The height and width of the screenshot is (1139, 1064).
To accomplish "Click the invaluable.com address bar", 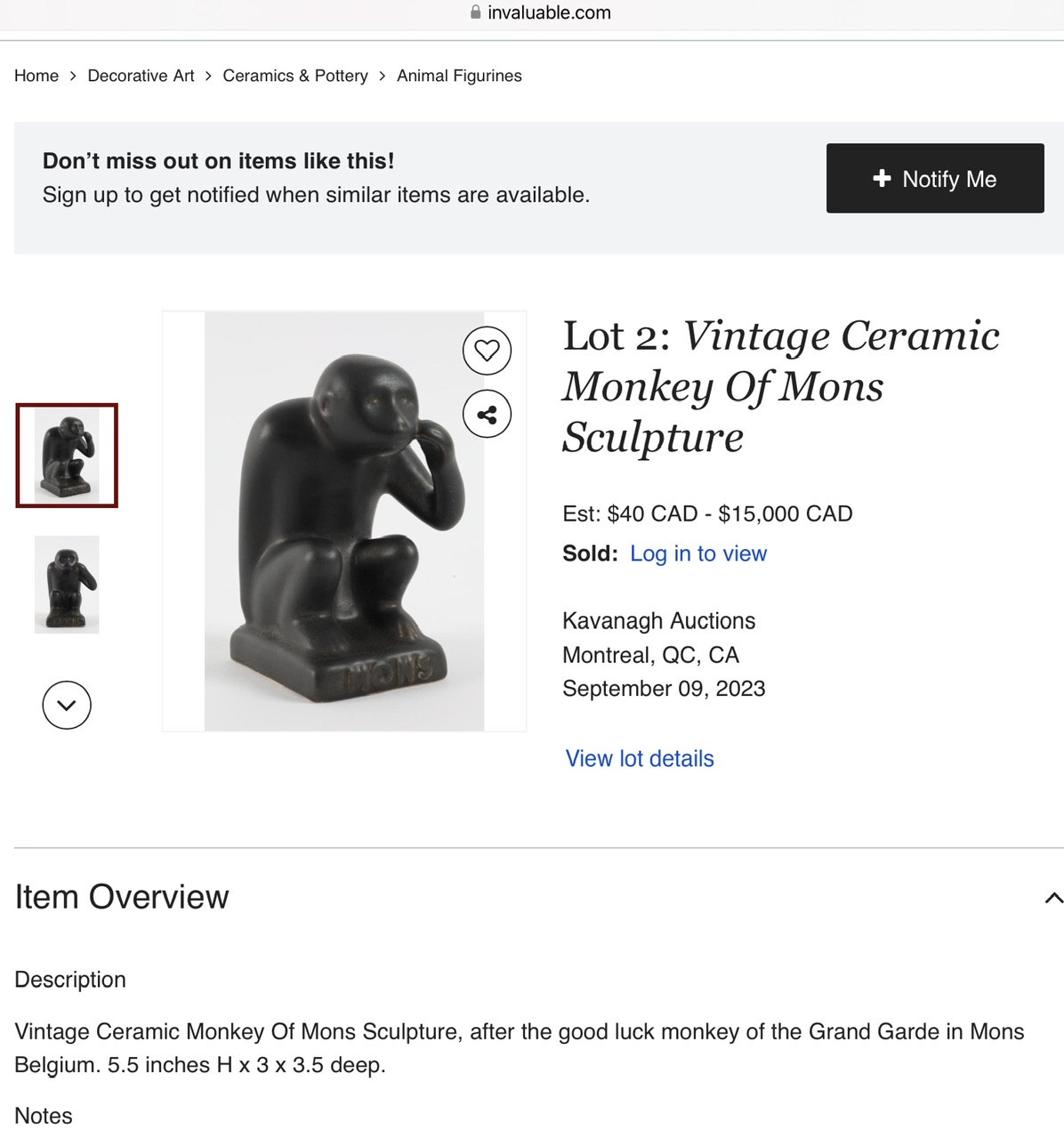I will (548, 12).
